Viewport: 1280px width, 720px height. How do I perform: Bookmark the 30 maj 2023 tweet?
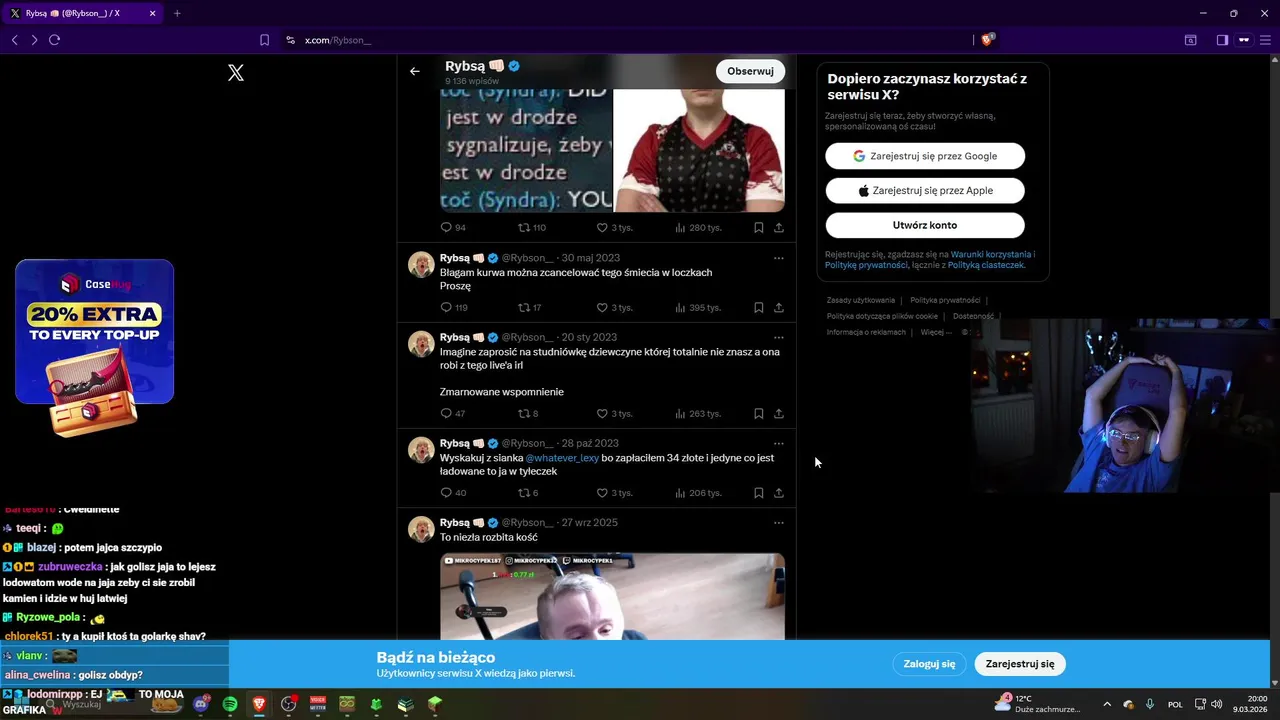tap(759, 307)
